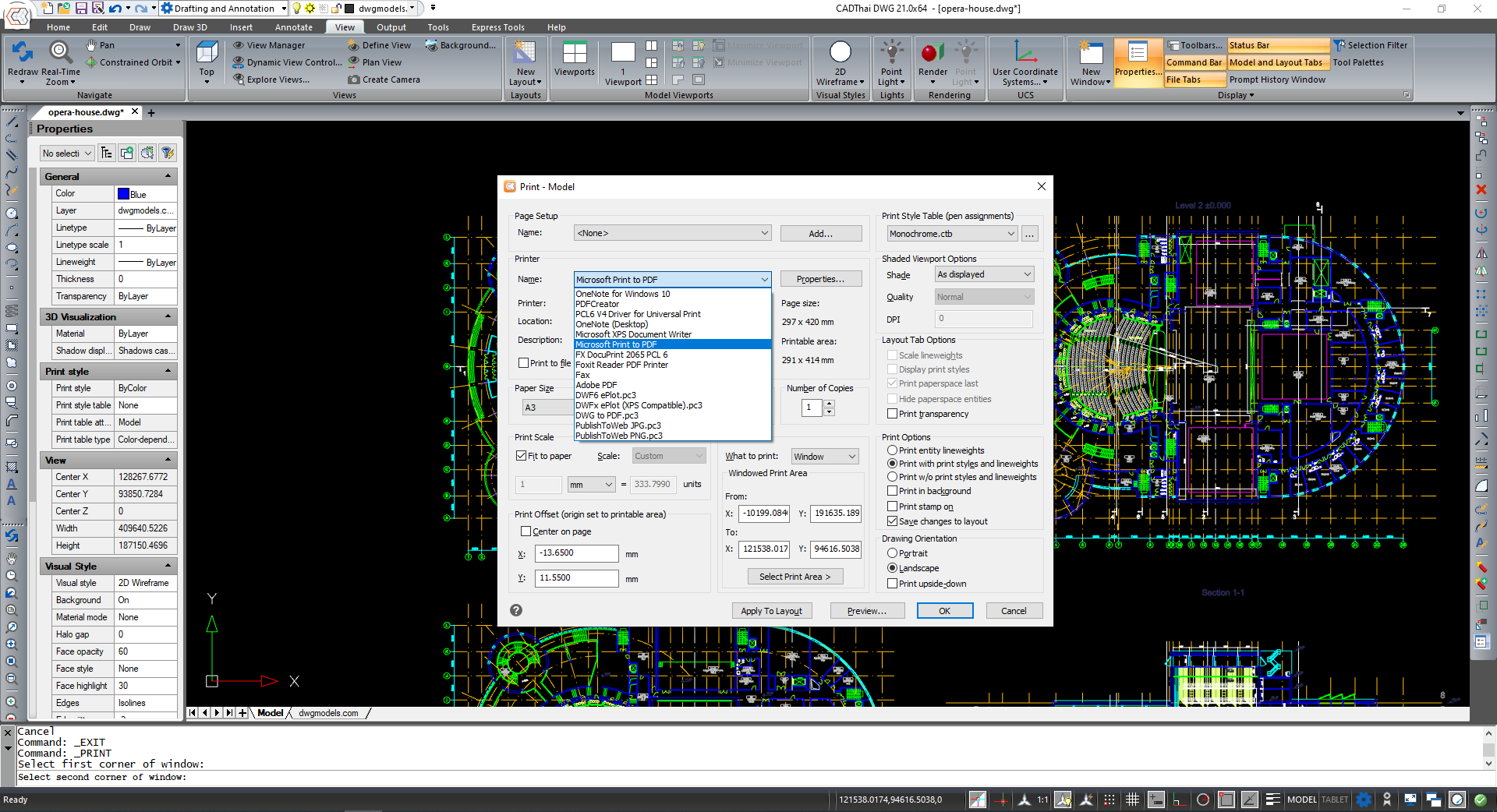Uncheck Fit to paper option

coord(521,456)
